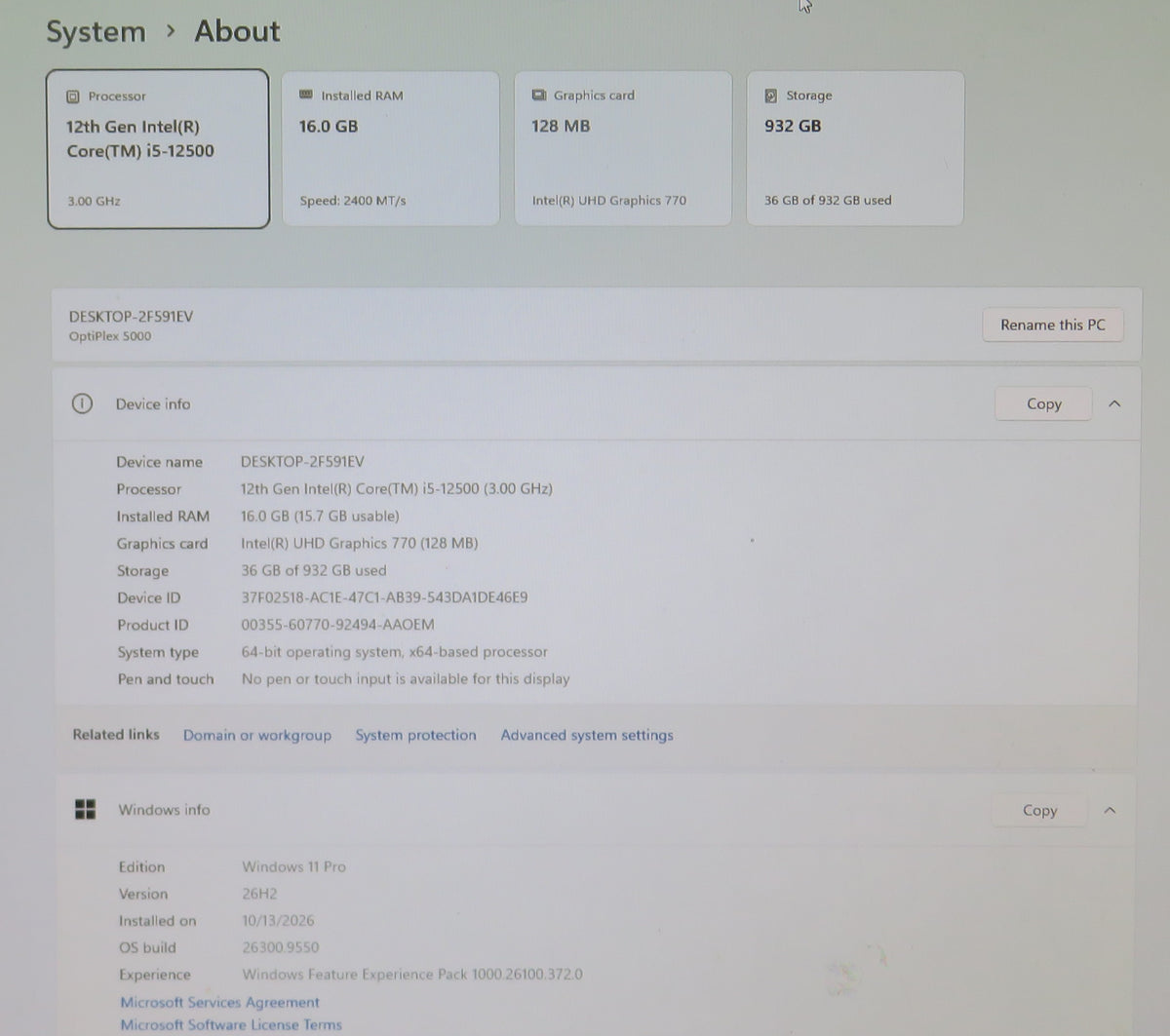Click the Speed: 2400 MT/s text
Screen dimensions: 1170x1036
[353, 201]
